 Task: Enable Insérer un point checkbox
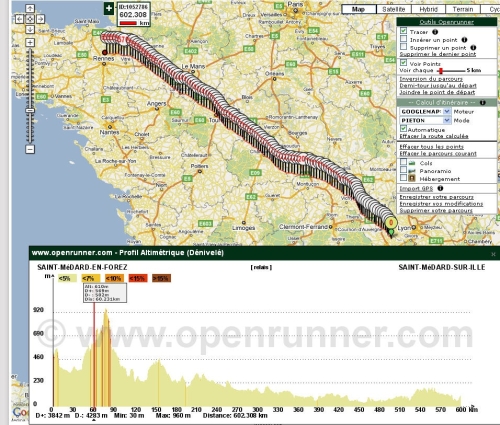[x=404, y=39]
